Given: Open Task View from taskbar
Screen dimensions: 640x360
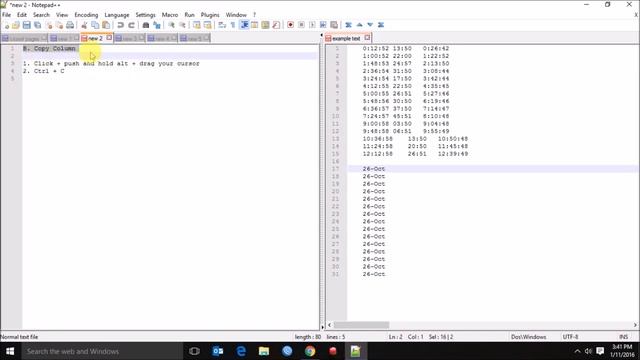Looking at the screenshot, I should point(194,351).
